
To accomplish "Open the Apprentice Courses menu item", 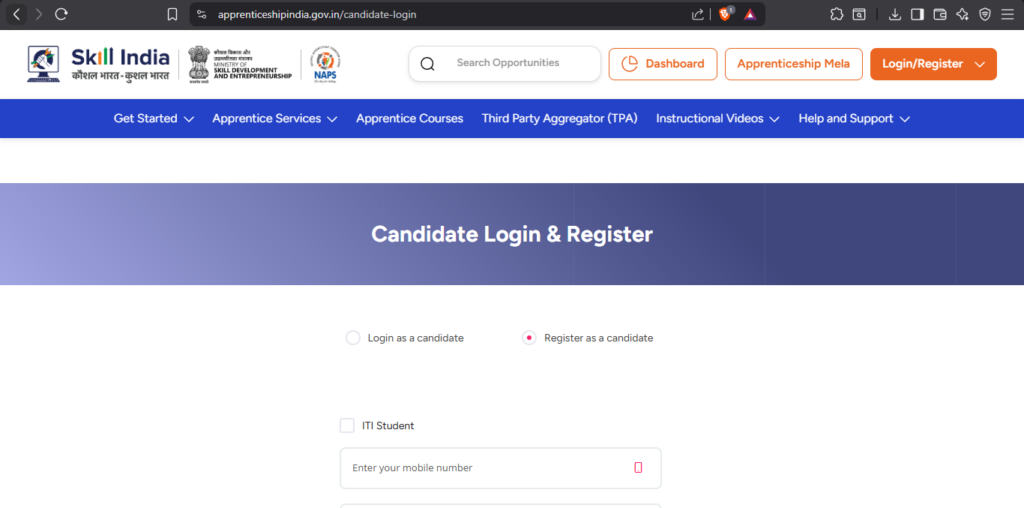I will point(409,118).
